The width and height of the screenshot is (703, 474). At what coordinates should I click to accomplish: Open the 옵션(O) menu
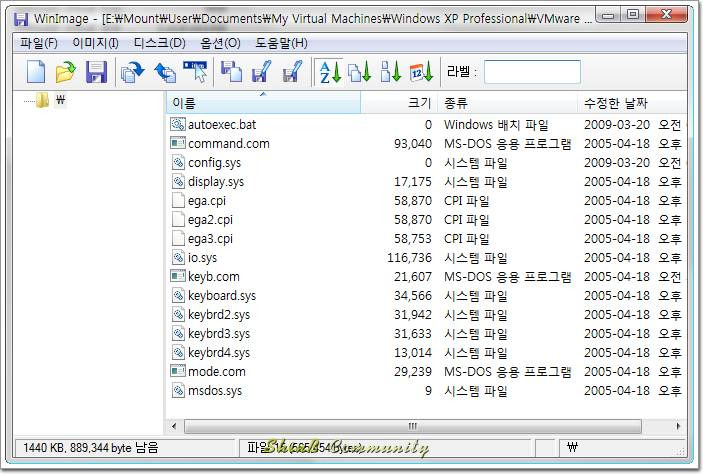pyautogui.click(x=220, y=43)
